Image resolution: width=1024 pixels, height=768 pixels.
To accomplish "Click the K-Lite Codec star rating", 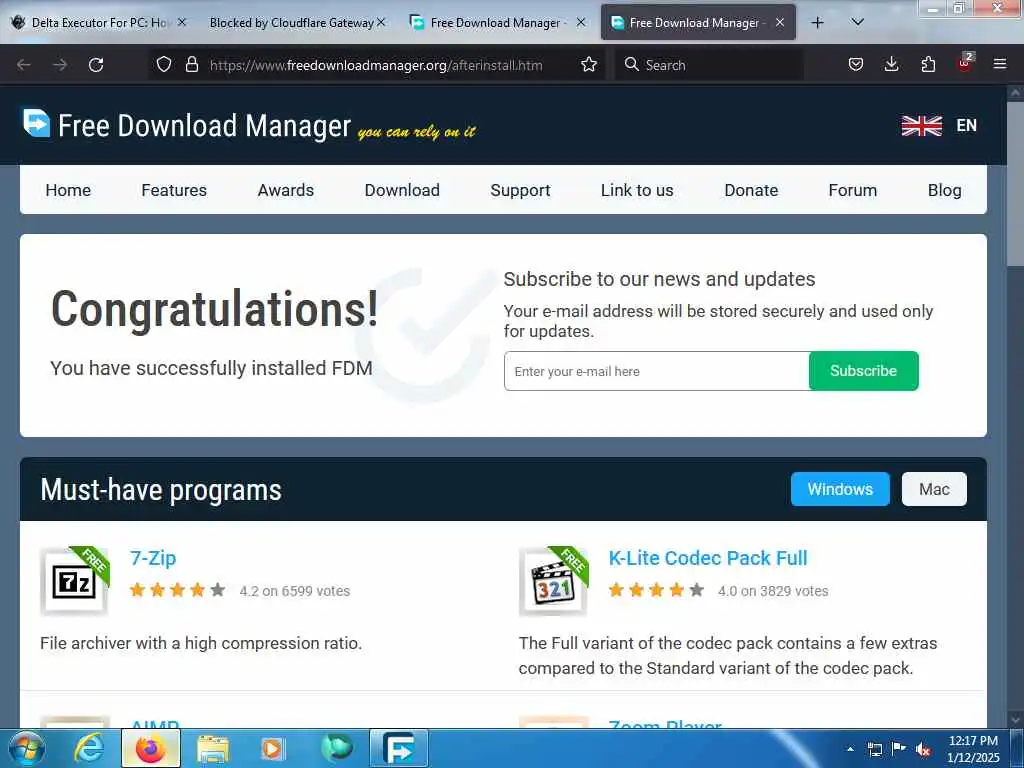I will (x=656, y=590).
